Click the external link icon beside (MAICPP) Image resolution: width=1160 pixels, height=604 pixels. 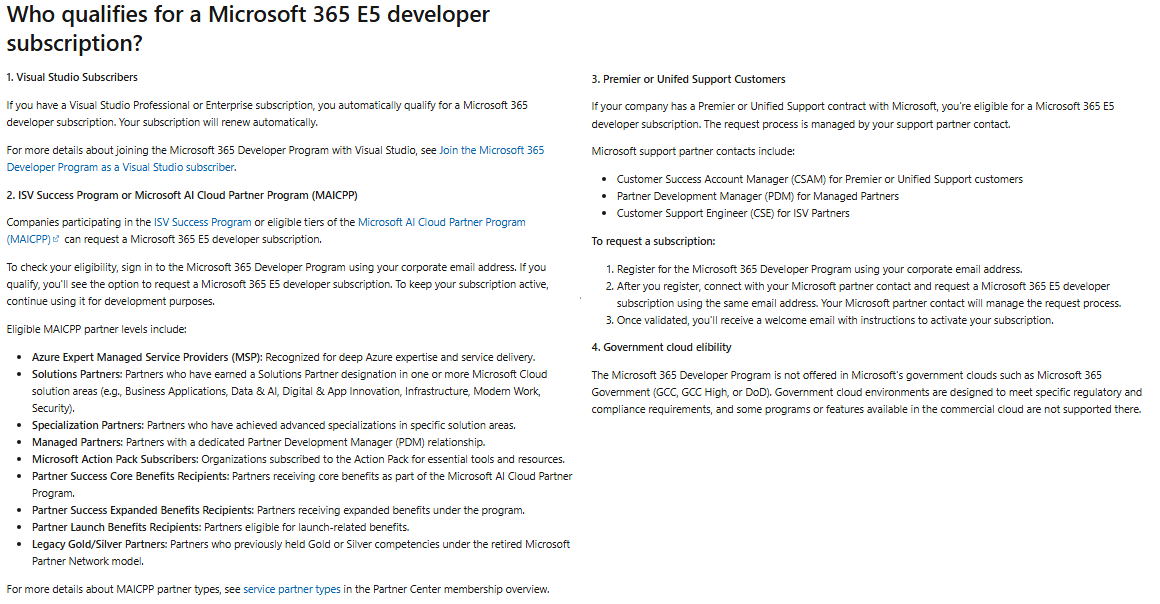tap(55, 239)
